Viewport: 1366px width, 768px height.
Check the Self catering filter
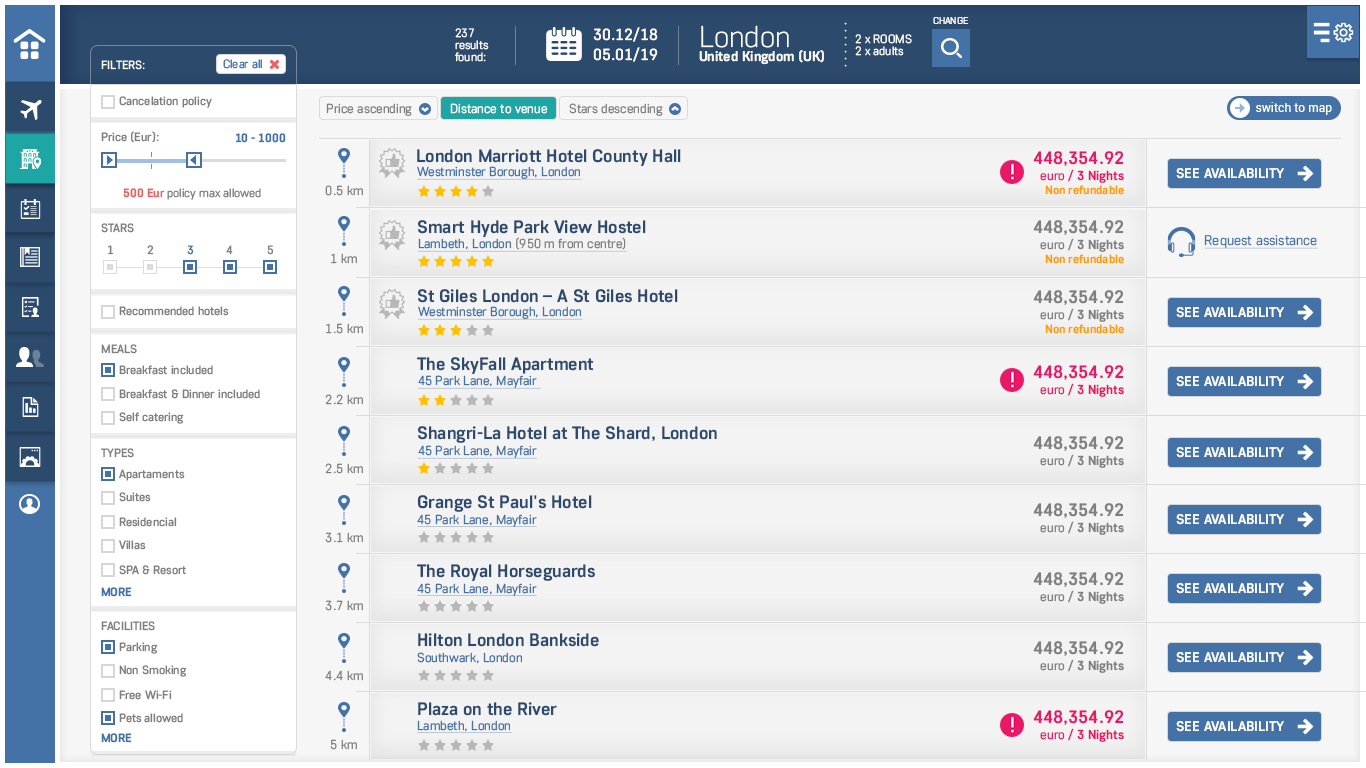coord(108,418)
